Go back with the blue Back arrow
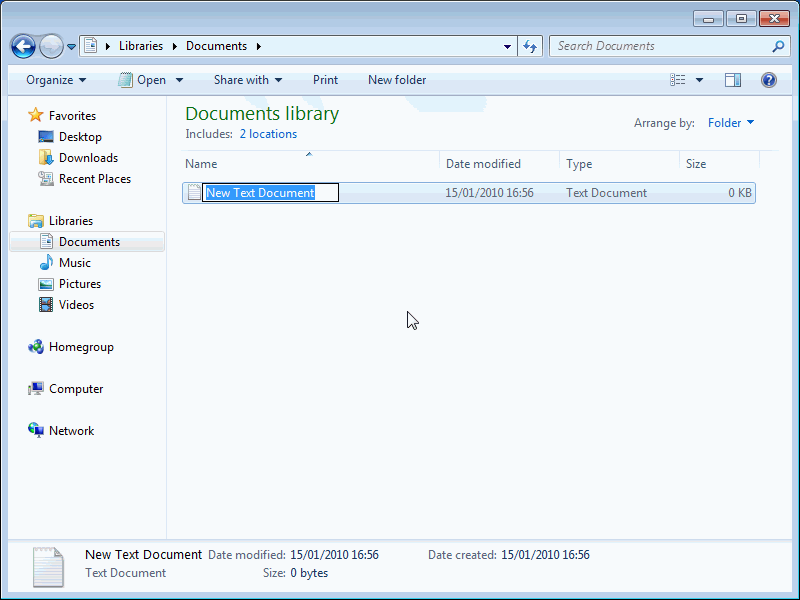Viewport: 800px width, 600px height. [x=23, y=47]
